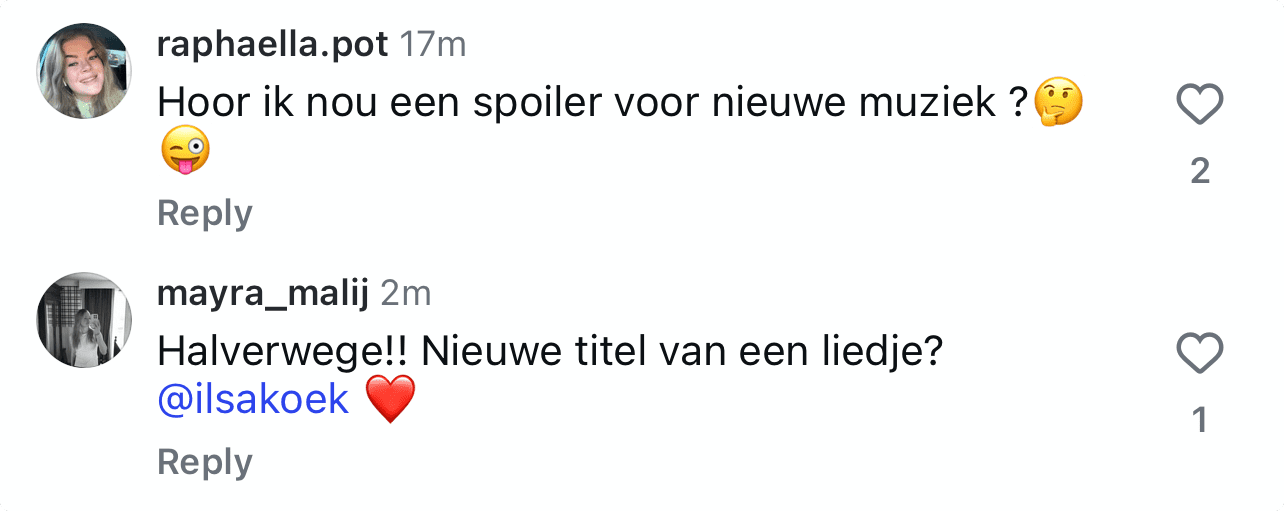Like raphaella.pot's comment with the heart
The width and height of the screenshot is (1284, 511).
point(1200,105)
